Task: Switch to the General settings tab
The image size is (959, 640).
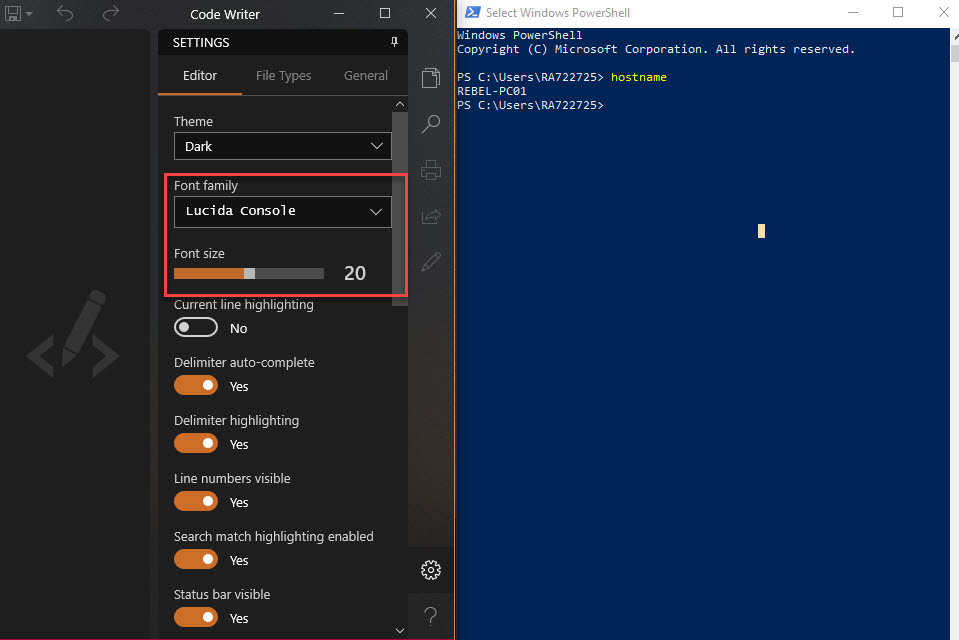Action: click(366, 76)
